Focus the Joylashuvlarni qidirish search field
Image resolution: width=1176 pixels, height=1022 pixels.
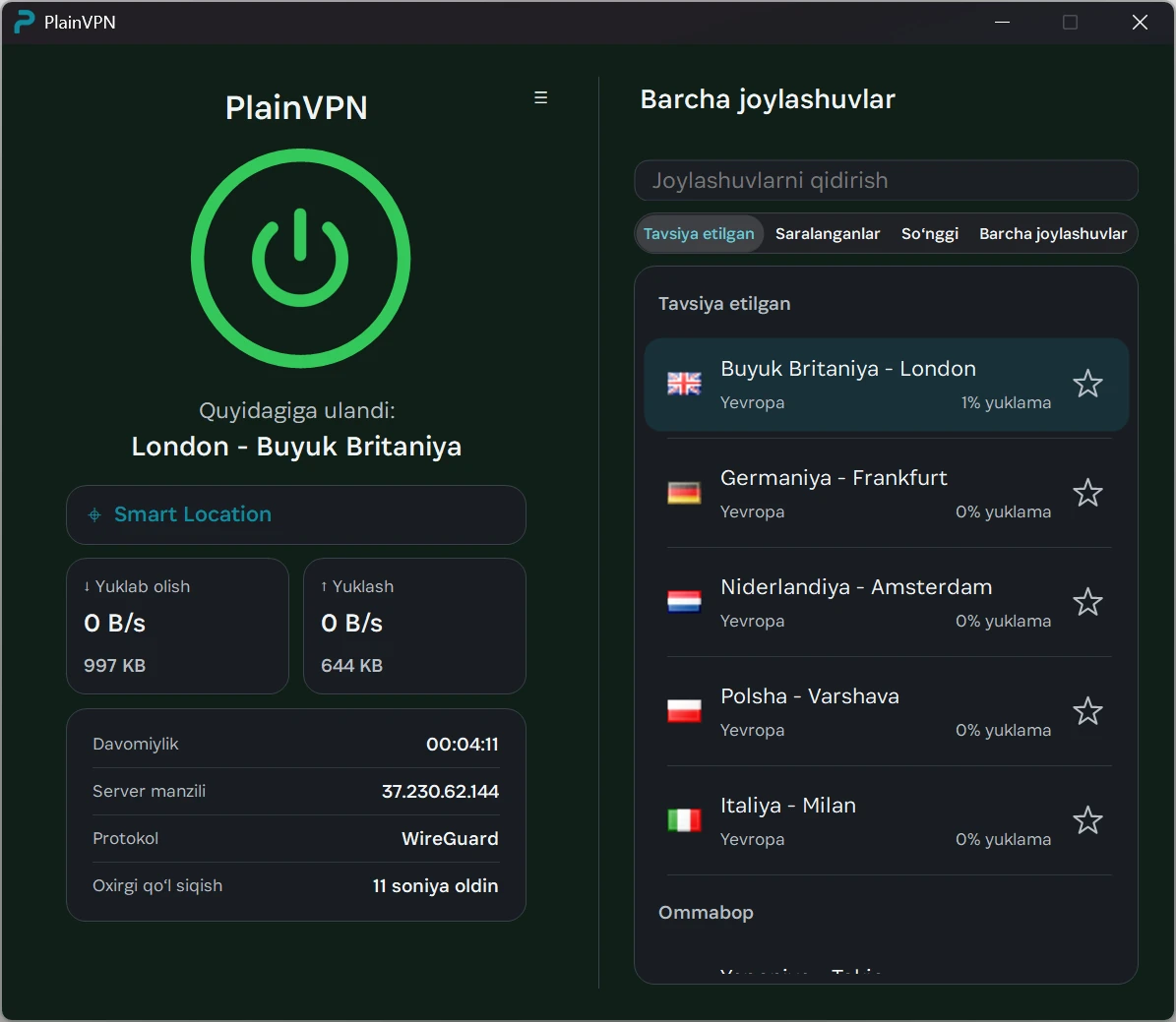pyautogui.click(x=886, y=180)
